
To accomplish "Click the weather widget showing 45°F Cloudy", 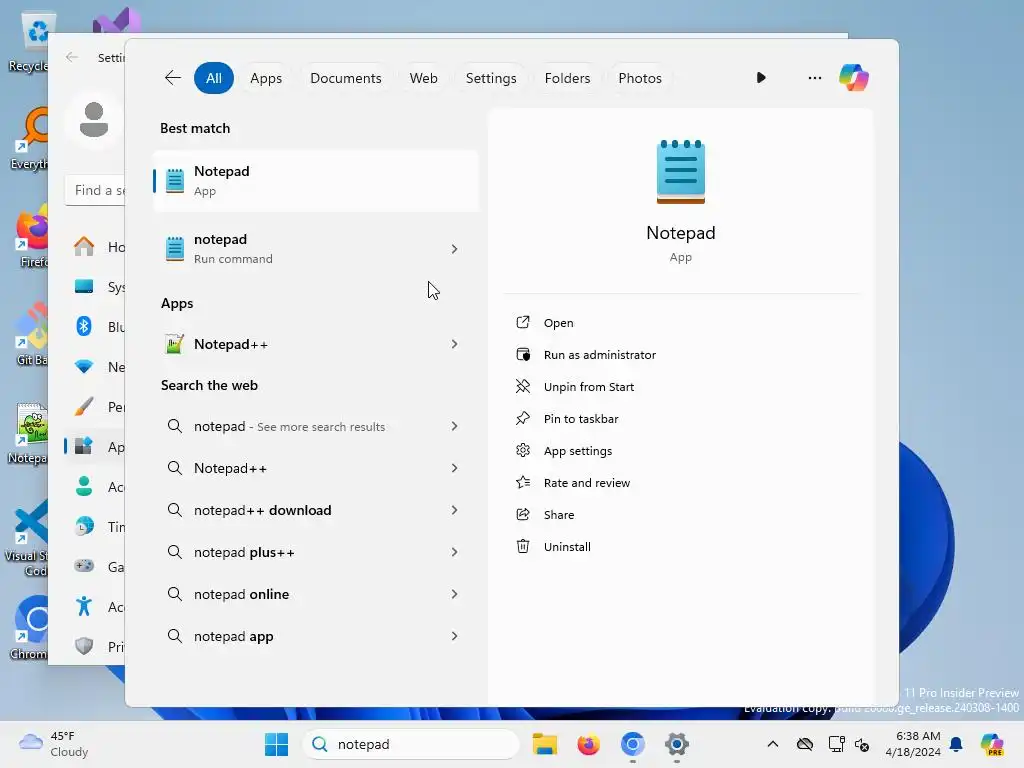I will tap(54, 744).
